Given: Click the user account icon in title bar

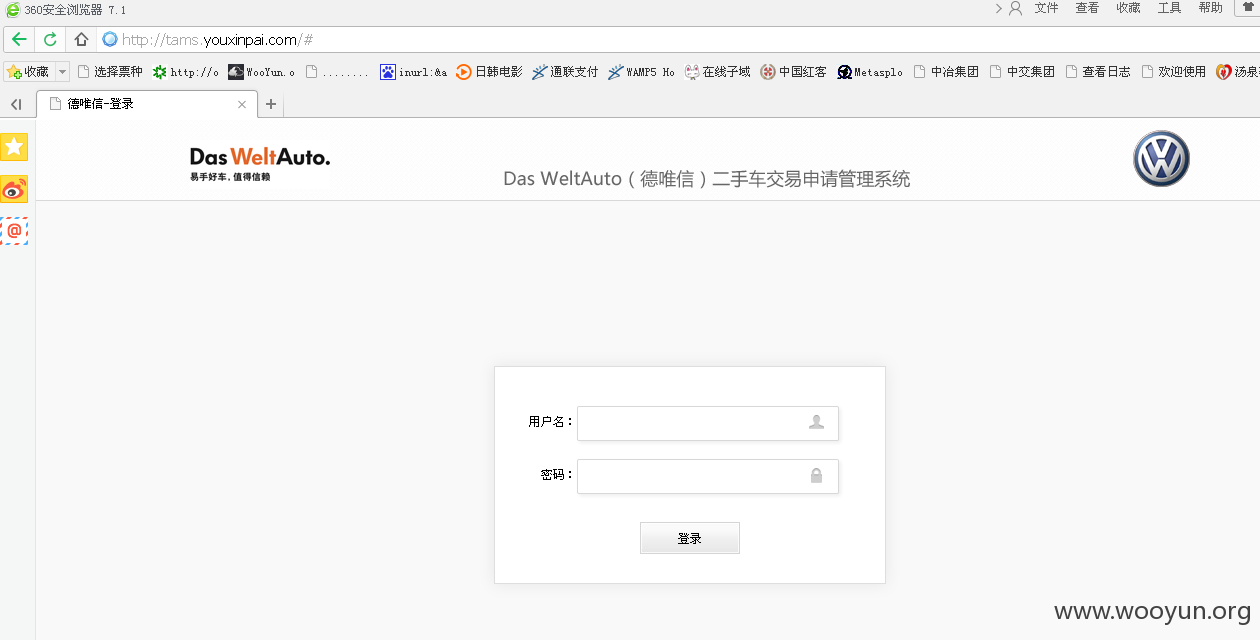Looking at the screenshot, I should click(1015, 8).
